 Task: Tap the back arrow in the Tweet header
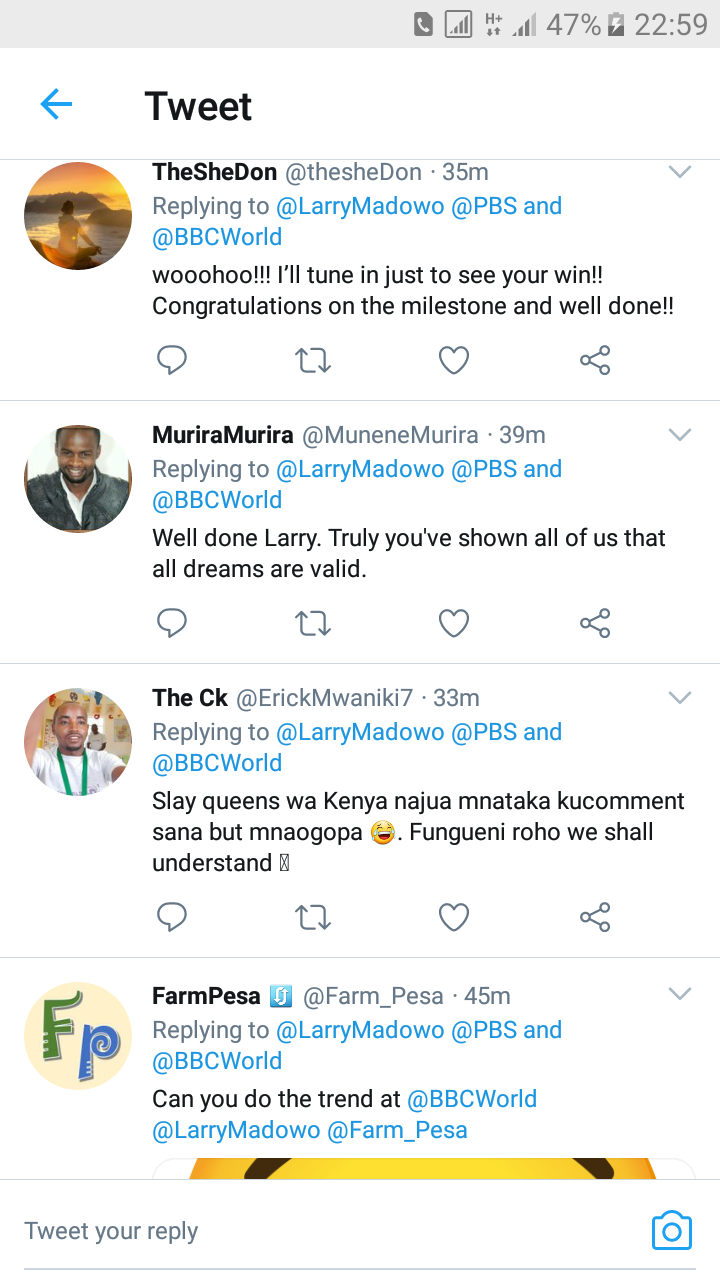click(57, 105)
